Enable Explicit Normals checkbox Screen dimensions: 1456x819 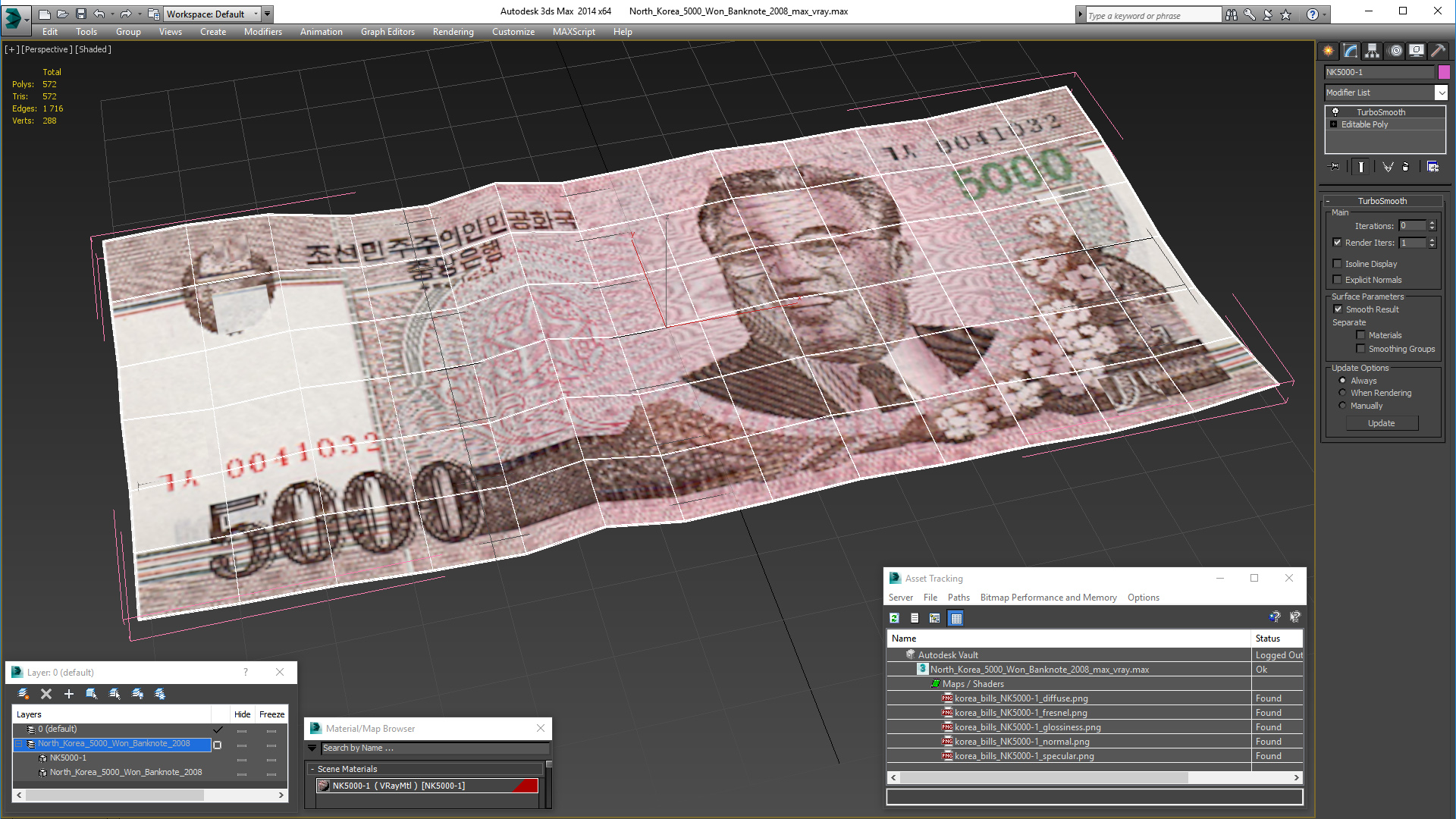[1338, 280]
